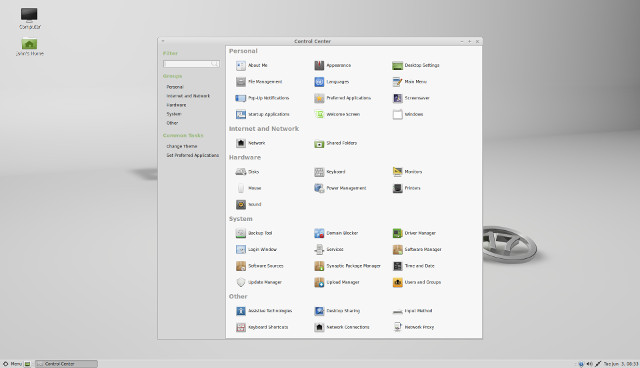This screenshot has width=640, height=368.
Task: Open File Management preferences icon
Action: 241,82
